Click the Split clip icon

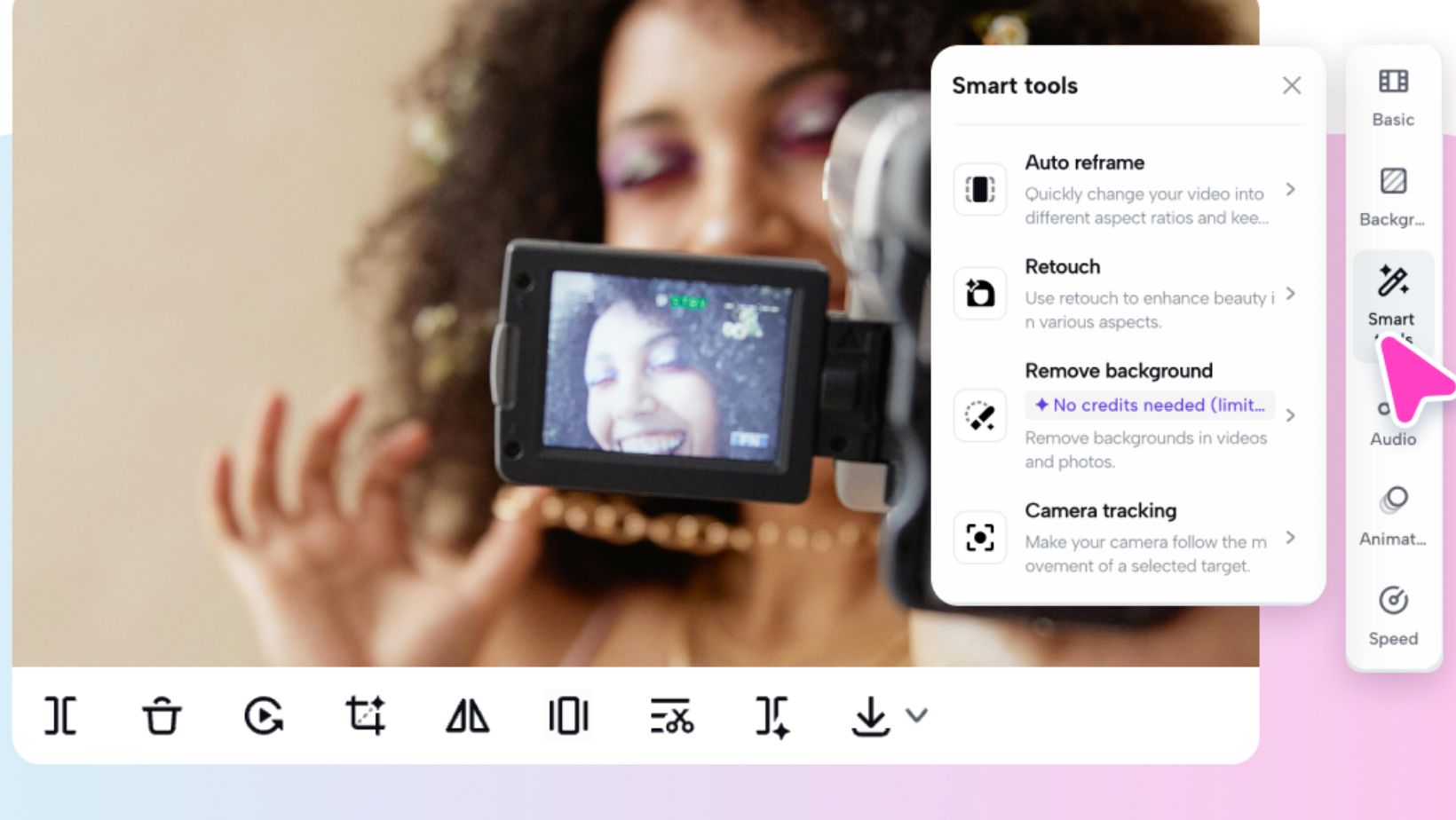click(60, 715)
